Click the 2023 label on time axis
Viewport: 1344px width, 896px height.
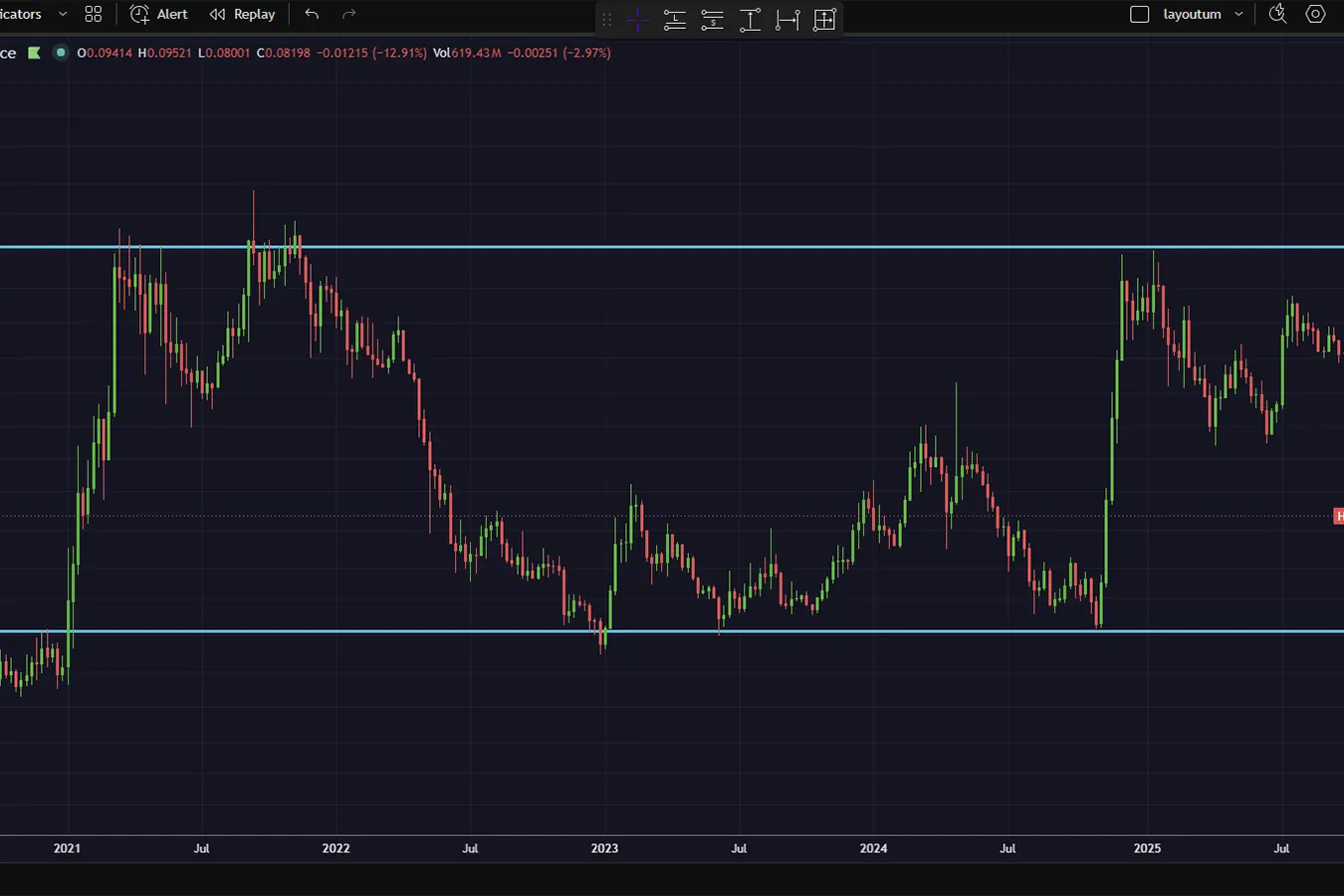click(604, 848)
